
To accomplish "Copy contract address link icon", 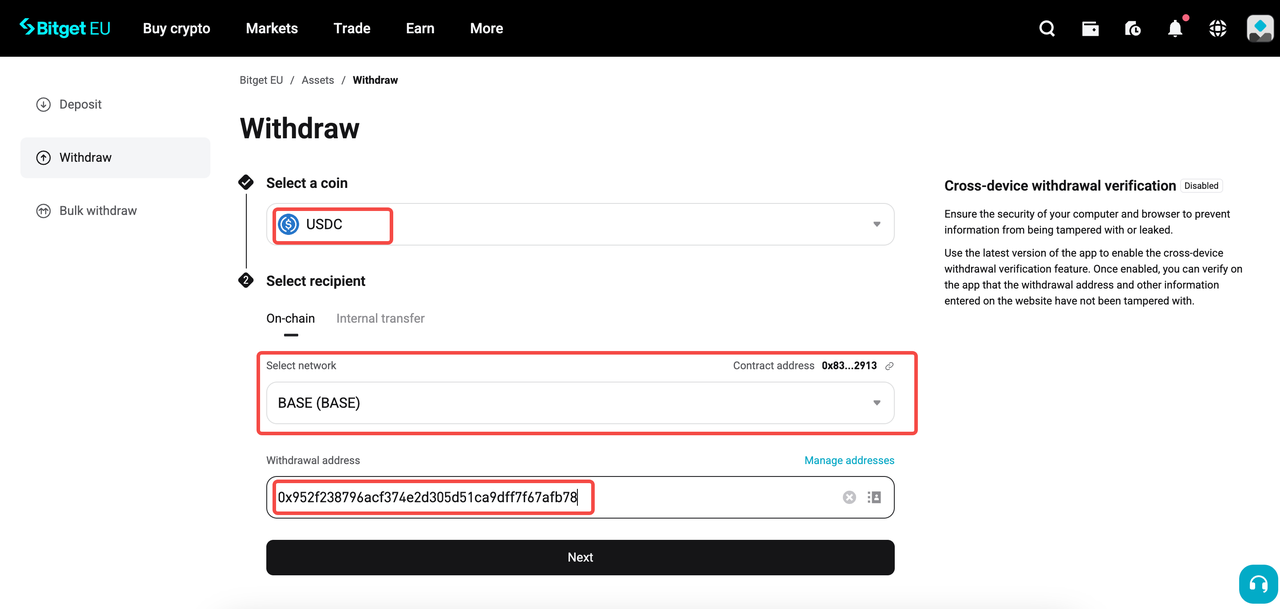I will [x=889, y=366].
